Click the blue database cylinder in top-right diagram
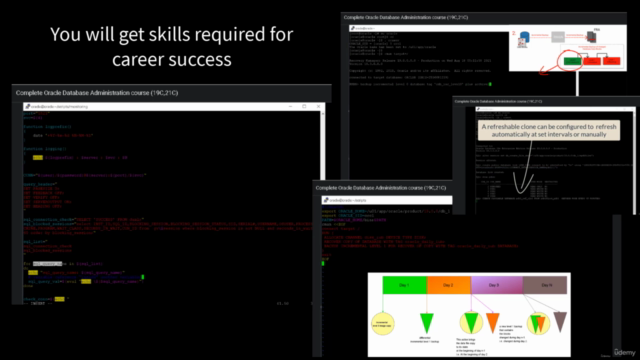This screenshot has height=360, width=640. click(525, 38)
